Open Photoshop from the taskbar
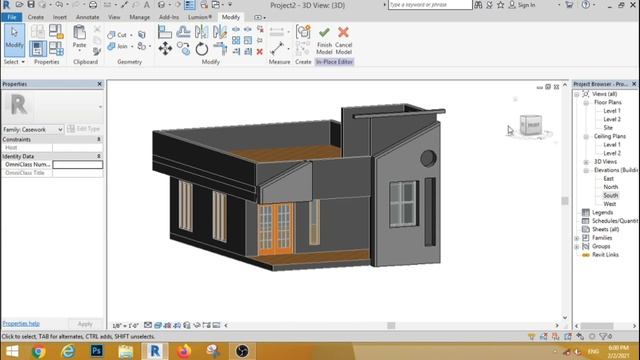The image size is (640, 360). 97,351
